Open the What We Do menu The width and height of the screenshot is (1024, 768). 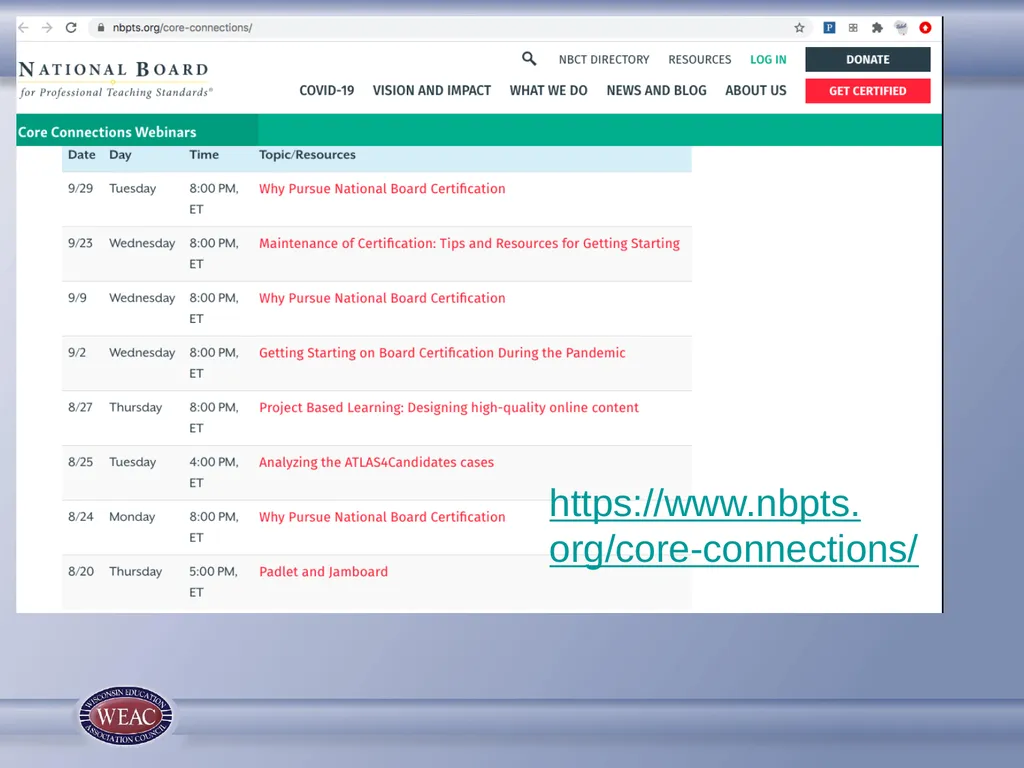549,91
